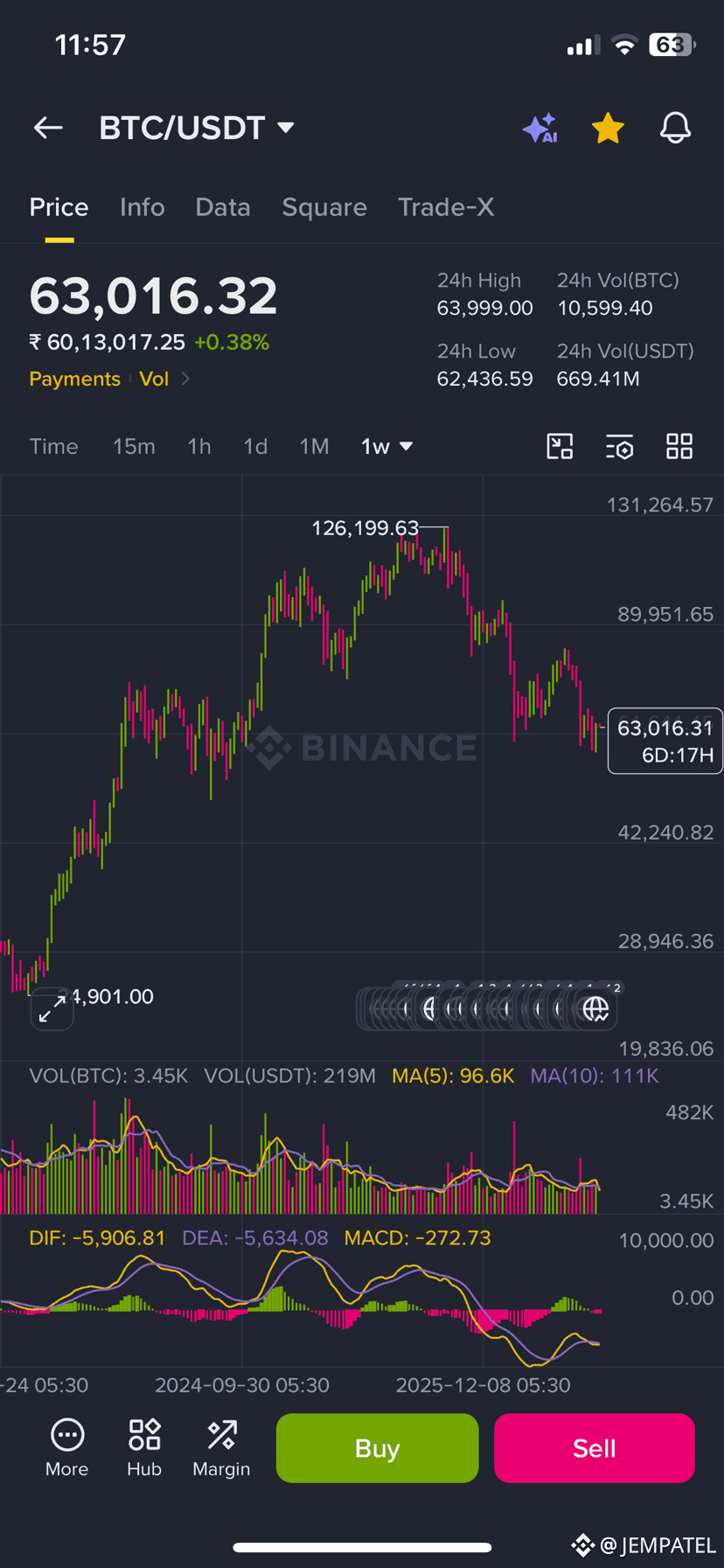The height and width of the screenshot is (1568, 724).
Task: Open the Vol tag link
Action: 154,379
